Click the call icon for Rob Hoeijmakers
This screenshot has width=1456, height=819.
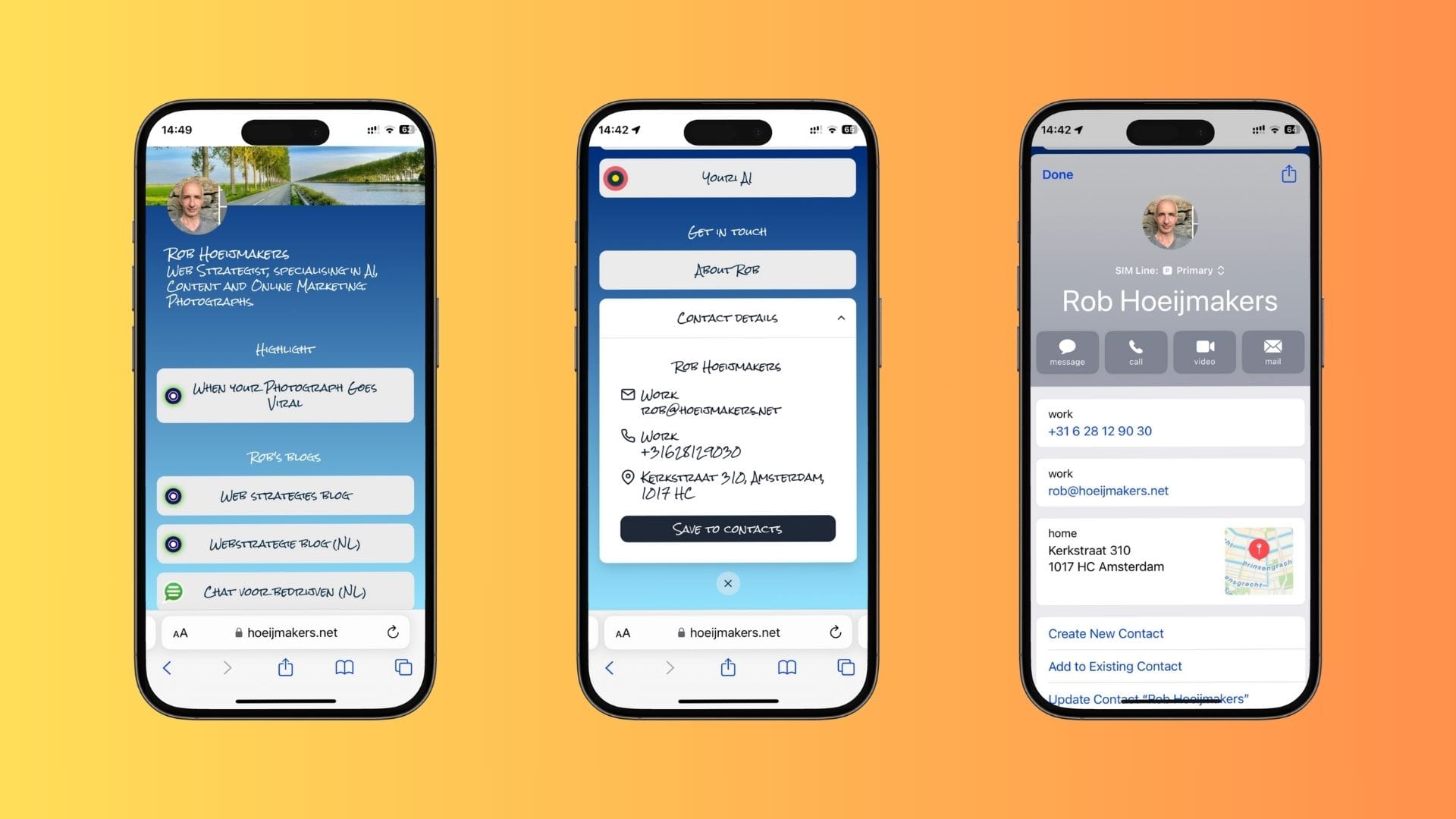click(1135, 352)
